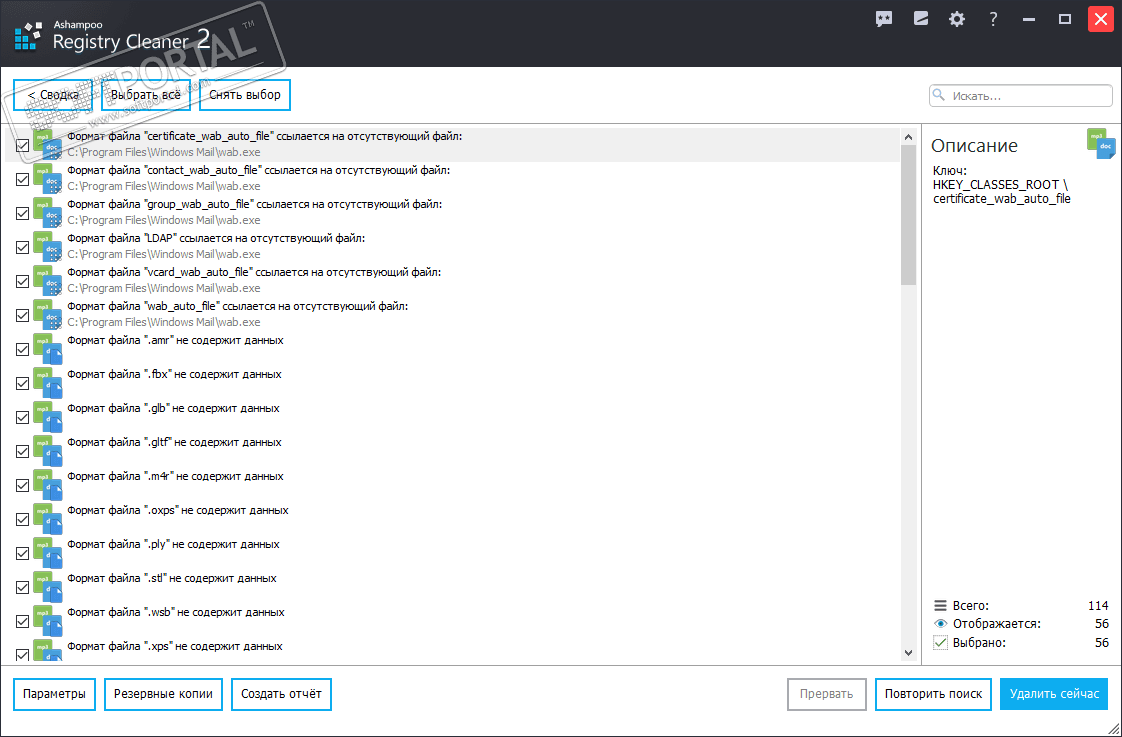1122x737 pixels.
Task: Deselect the .glb format checkbox
Action: click(22, 417)
